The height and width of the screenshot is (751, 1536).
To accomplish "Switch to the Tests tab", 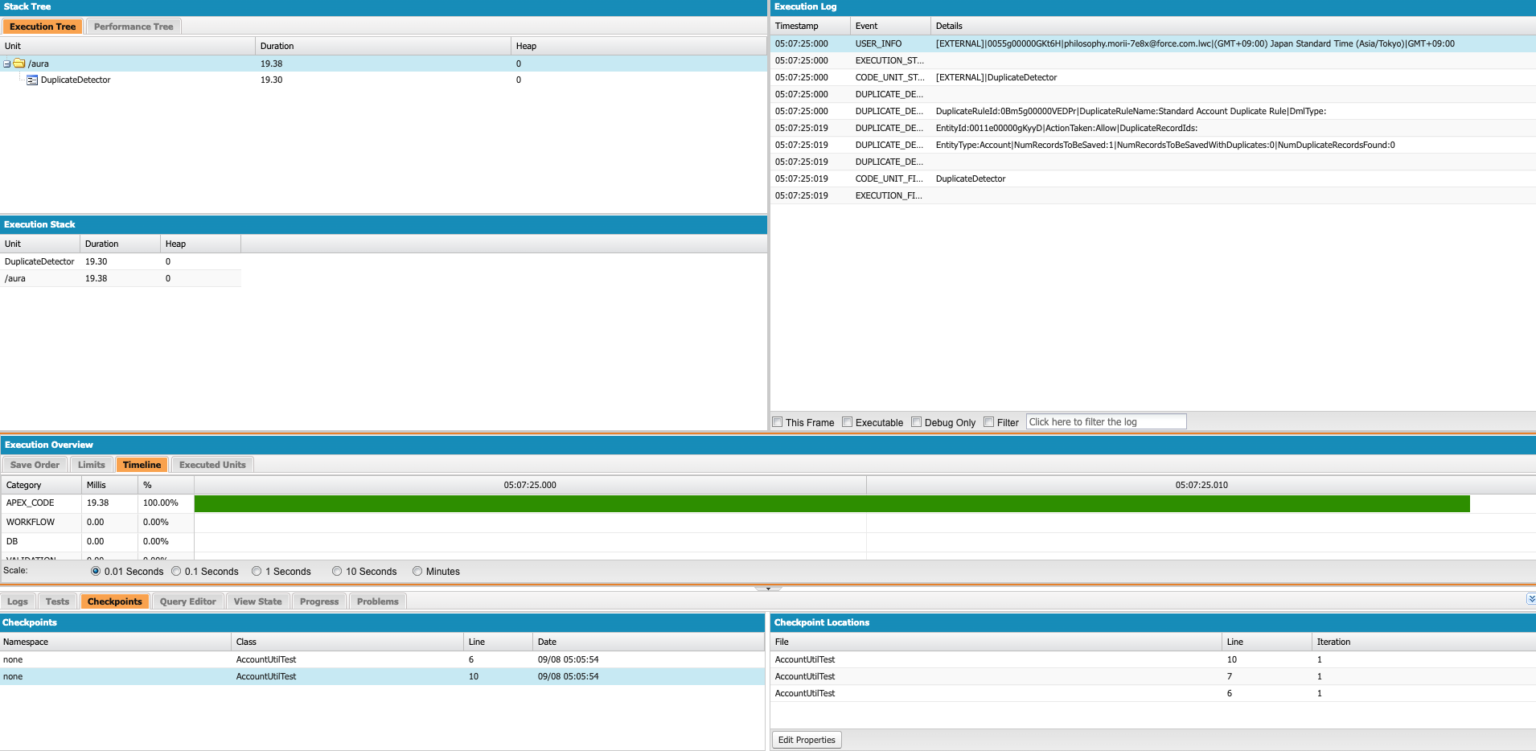I will pos(57,601).
